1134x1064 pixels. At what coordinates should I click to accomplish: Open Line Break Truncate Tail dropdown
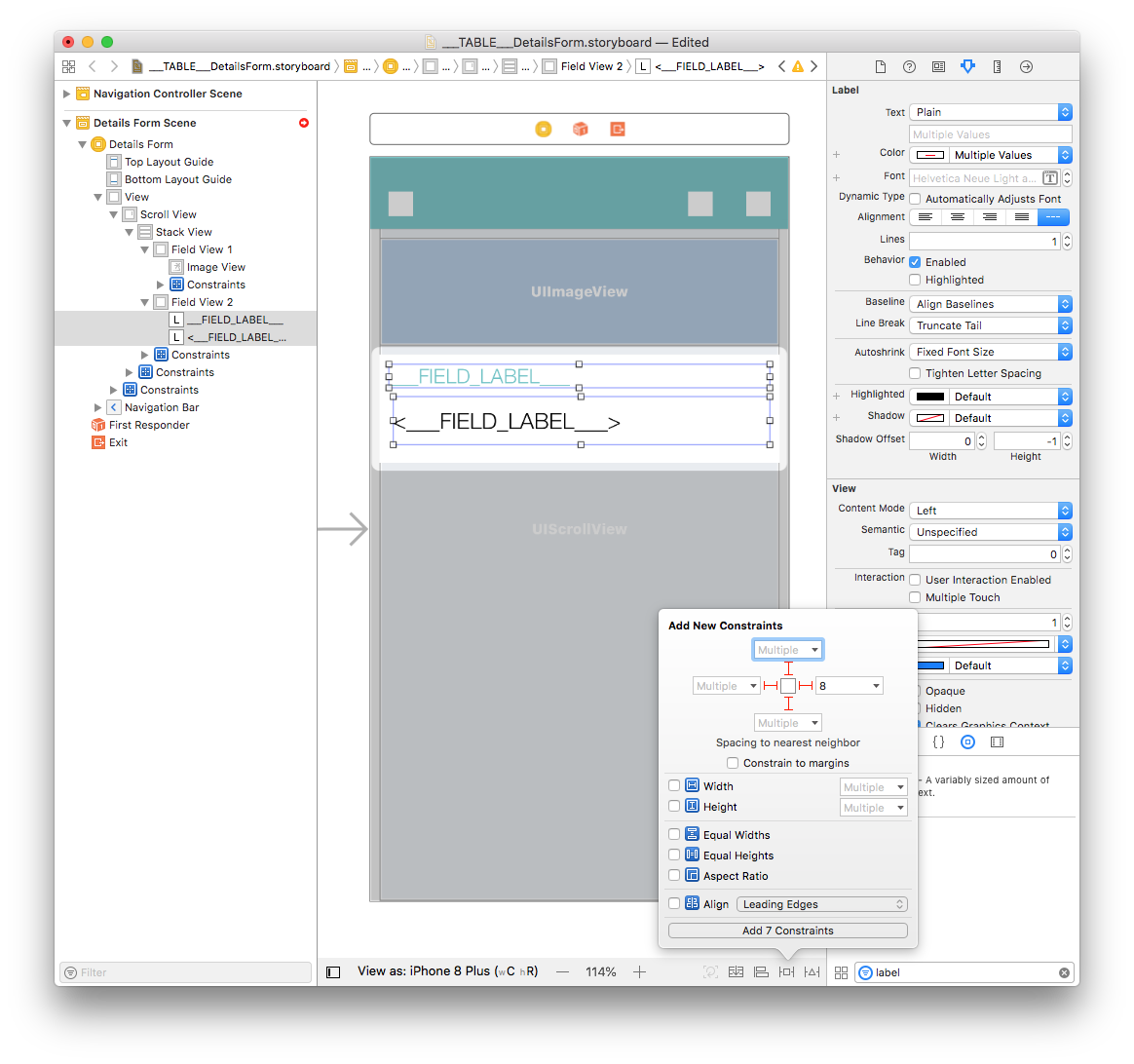pos(990,325)
